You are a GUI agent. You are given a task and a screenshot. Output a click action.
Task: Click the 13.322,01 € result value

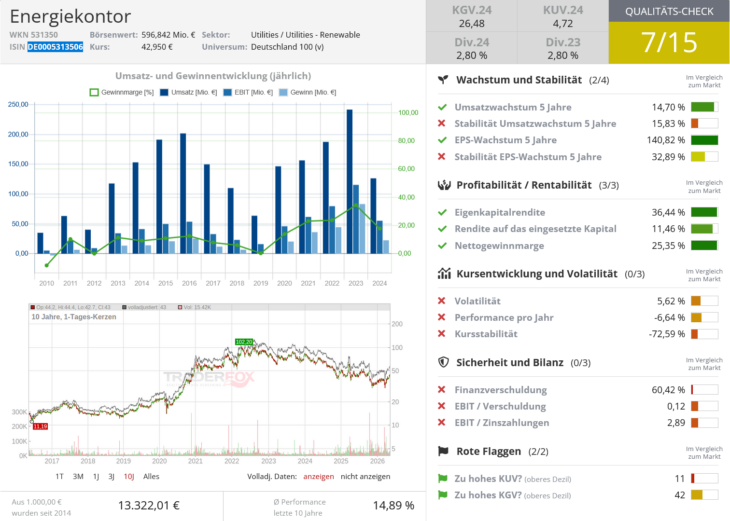coord(149,505)
